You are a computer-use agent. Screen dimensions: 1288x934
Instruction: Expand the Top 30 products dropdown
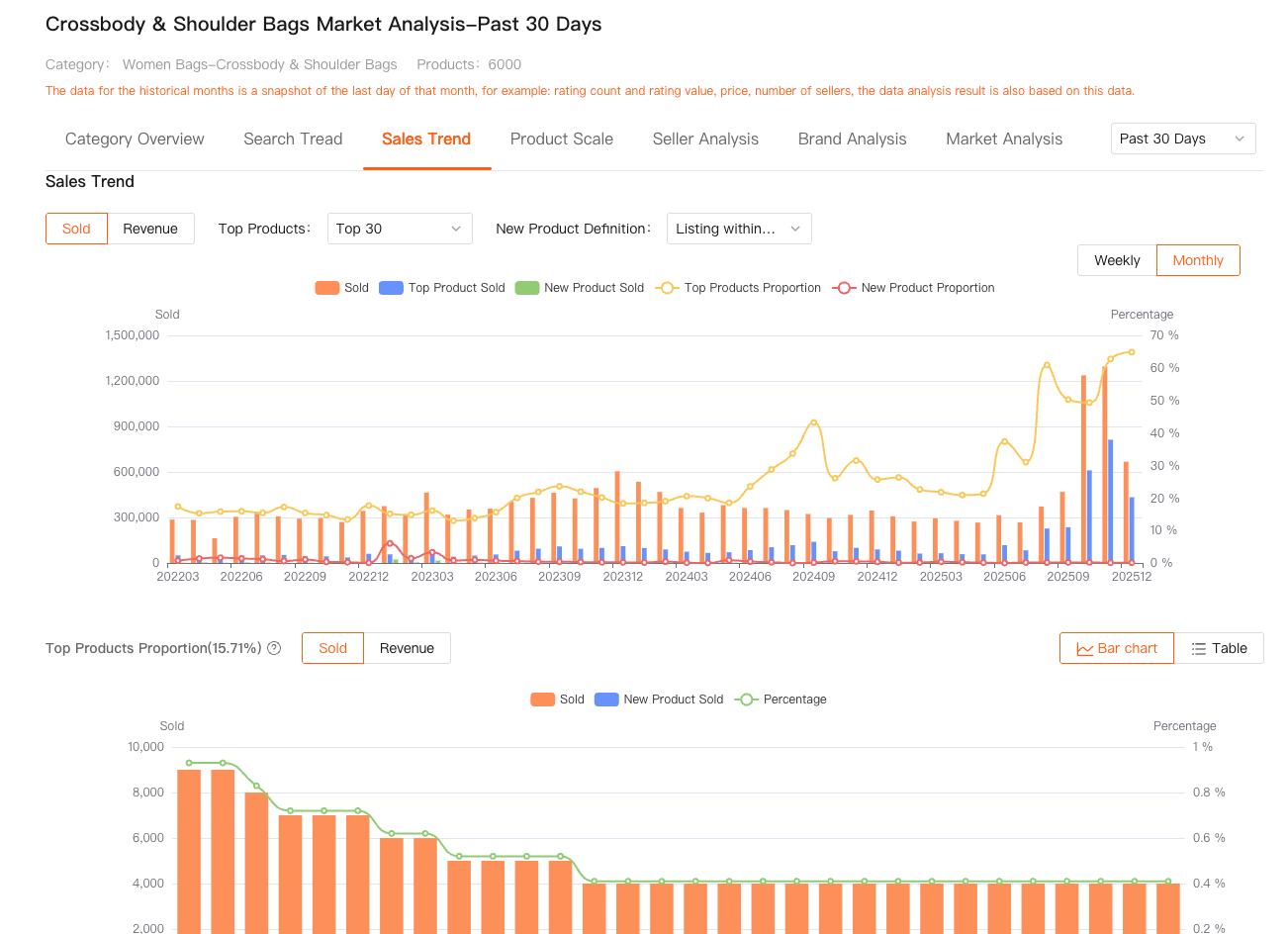[x=399, y=229]
